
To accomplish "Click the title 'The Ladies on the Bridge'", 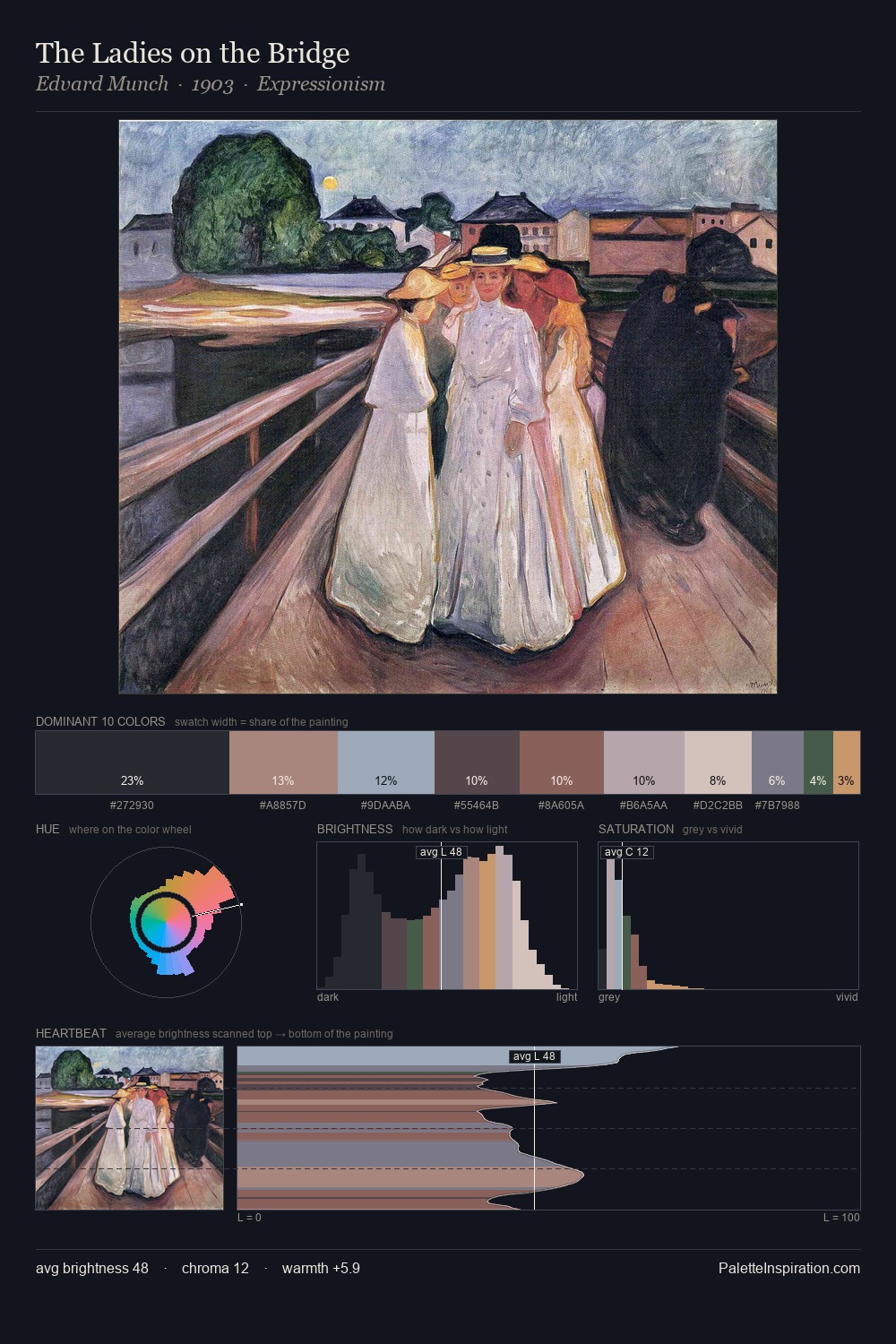I will pyautogui.click(x=193, y=53).
